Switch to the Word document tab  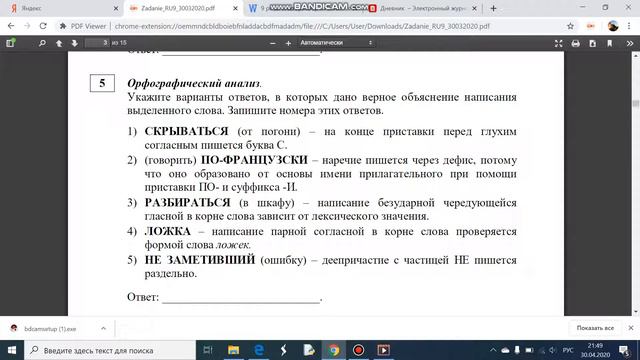[261, 8]
